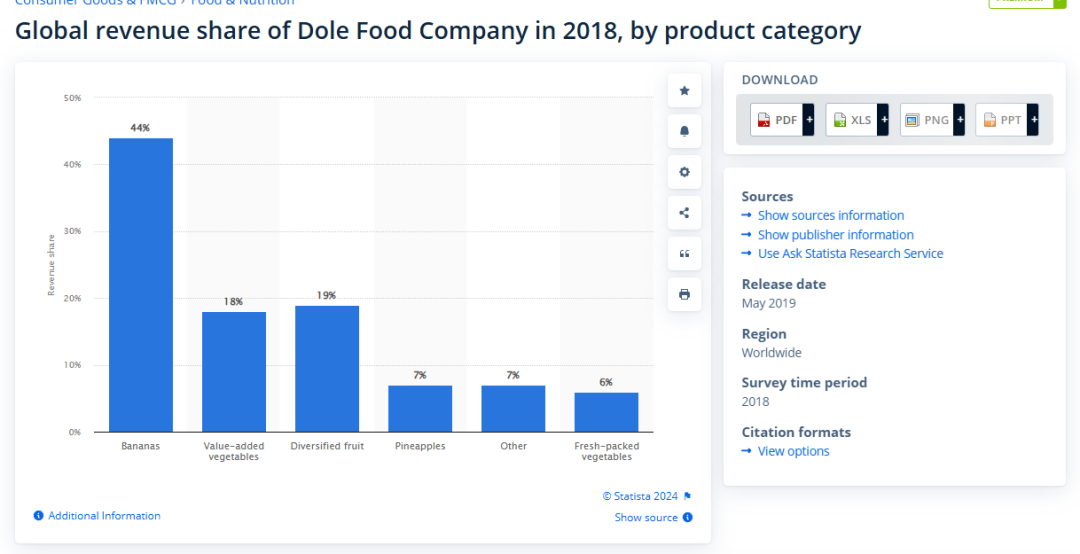Click Use Ask Statista Research Service
This screenshot has width=1080, height=554.
click(x=850, y=254)
